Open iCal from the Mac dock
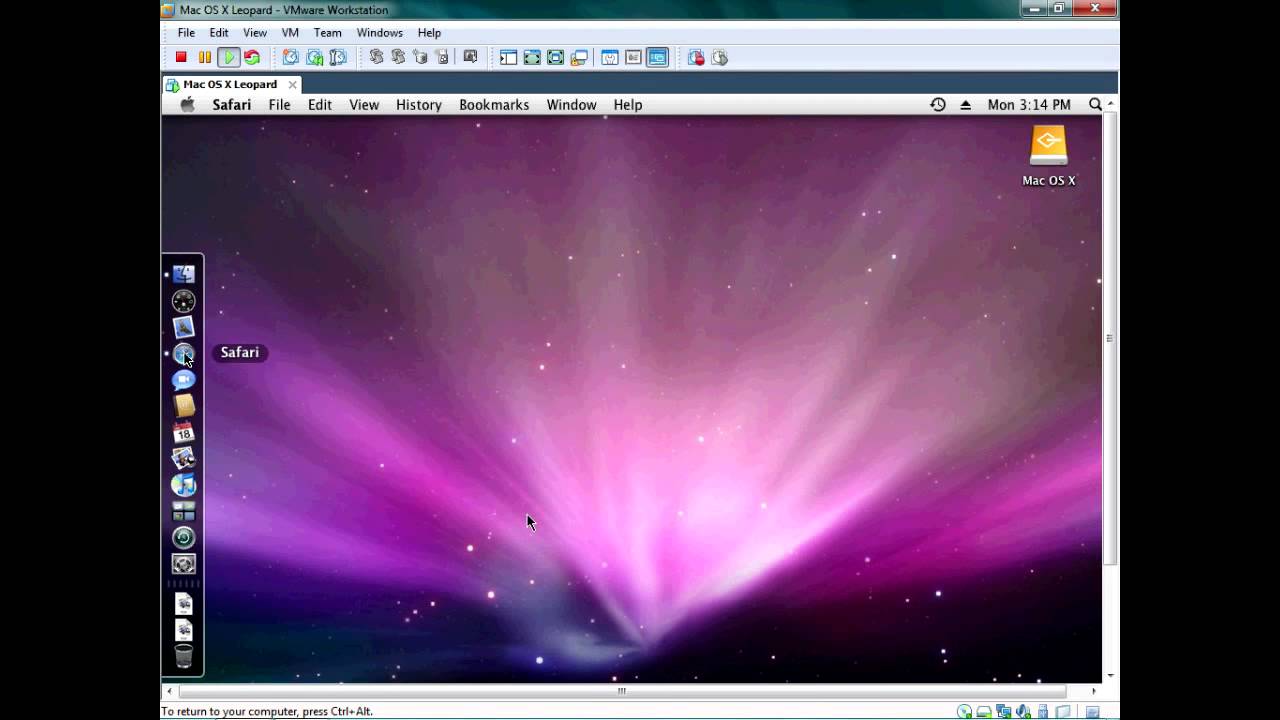1280x720 pixels. pyautogui.click(x=183, y=432)
